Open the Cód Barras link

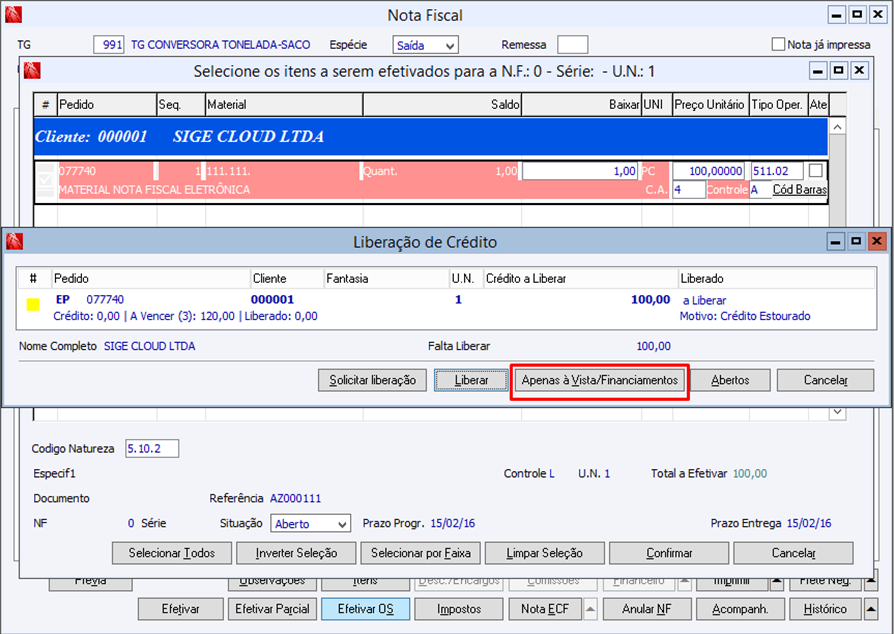[799, 190]
